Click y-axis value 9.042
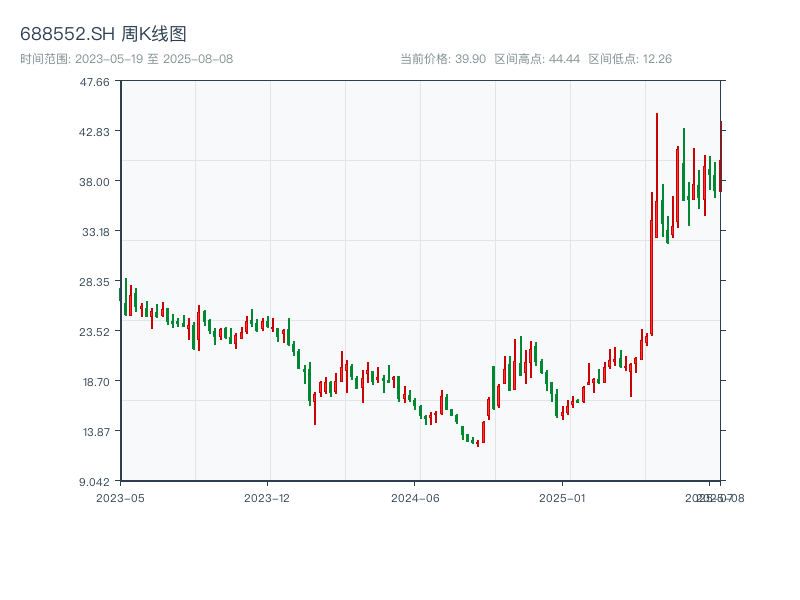The image size is (800, 600). click(94, 482)
